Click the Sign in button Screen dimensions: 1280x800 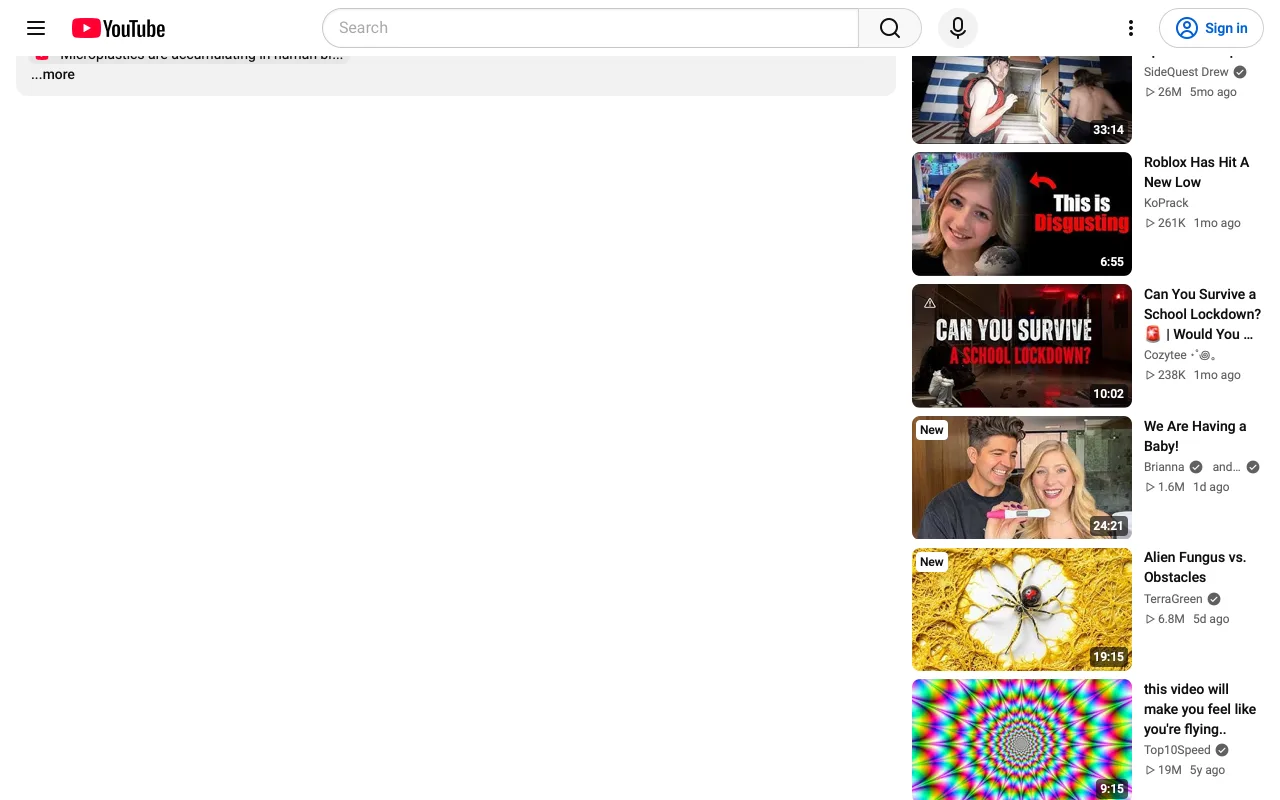1211,28
